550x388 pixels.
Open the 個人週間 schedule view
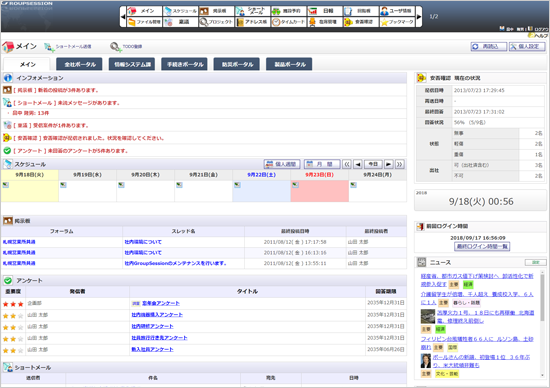(282, 164)
